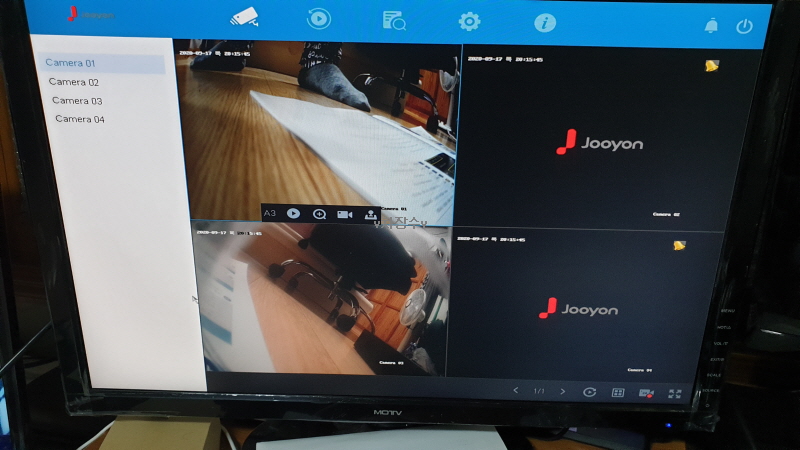Open the settings gear icon

click(469, 21)
